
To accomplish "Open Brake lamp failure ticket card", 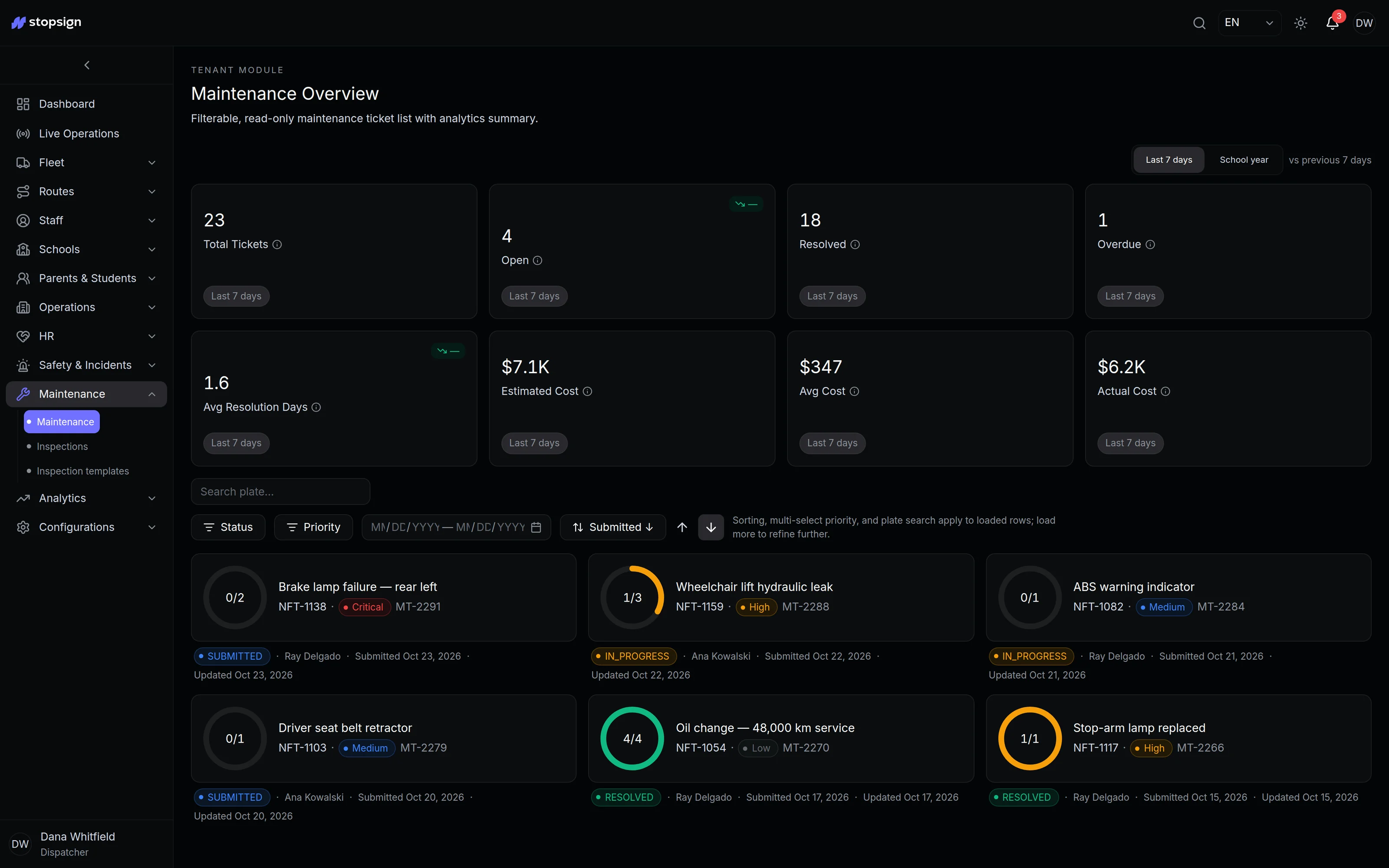I will tap(383, 598).
